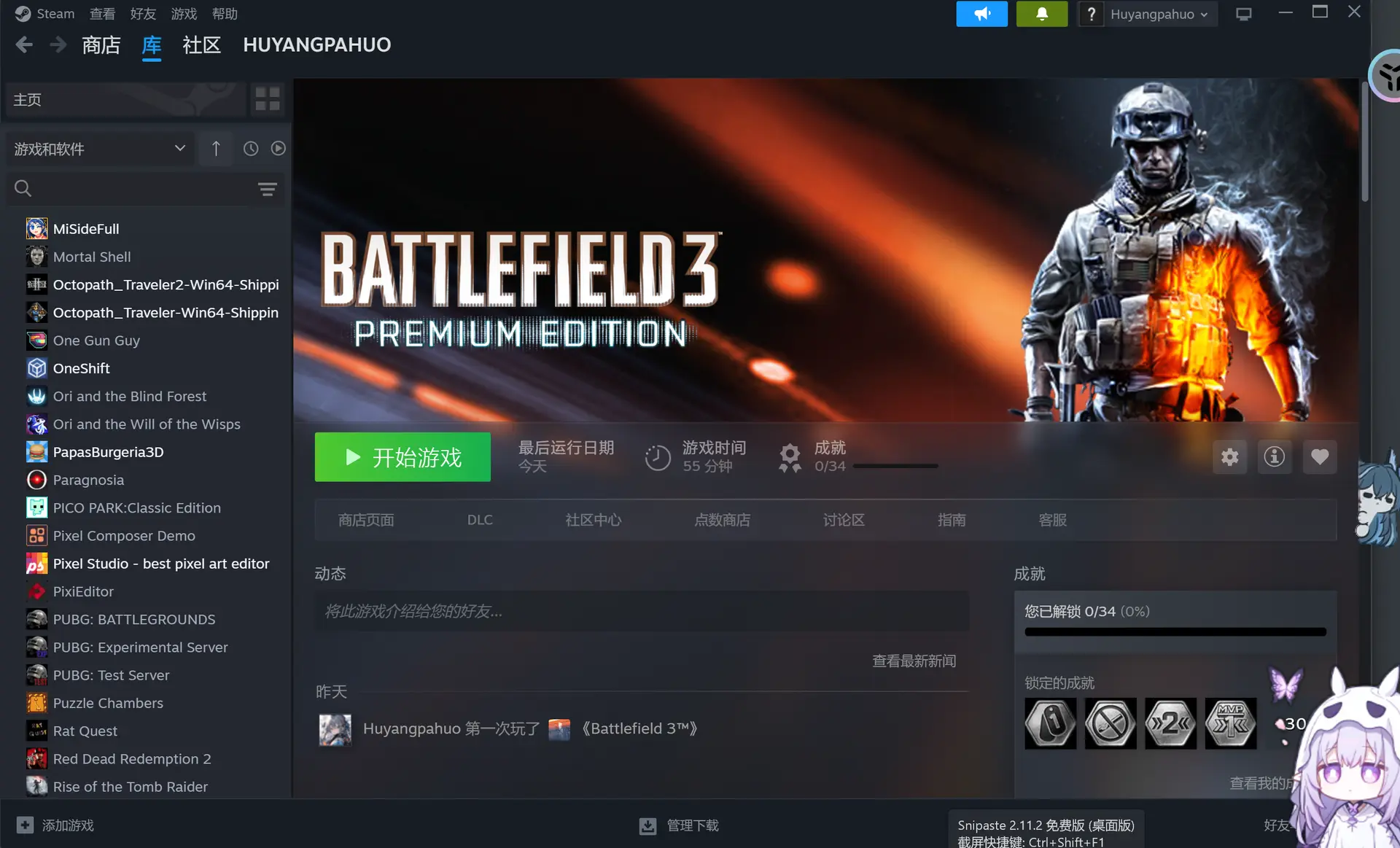
Task: Switch to the 商店 tab
Action: pos(101,45)
